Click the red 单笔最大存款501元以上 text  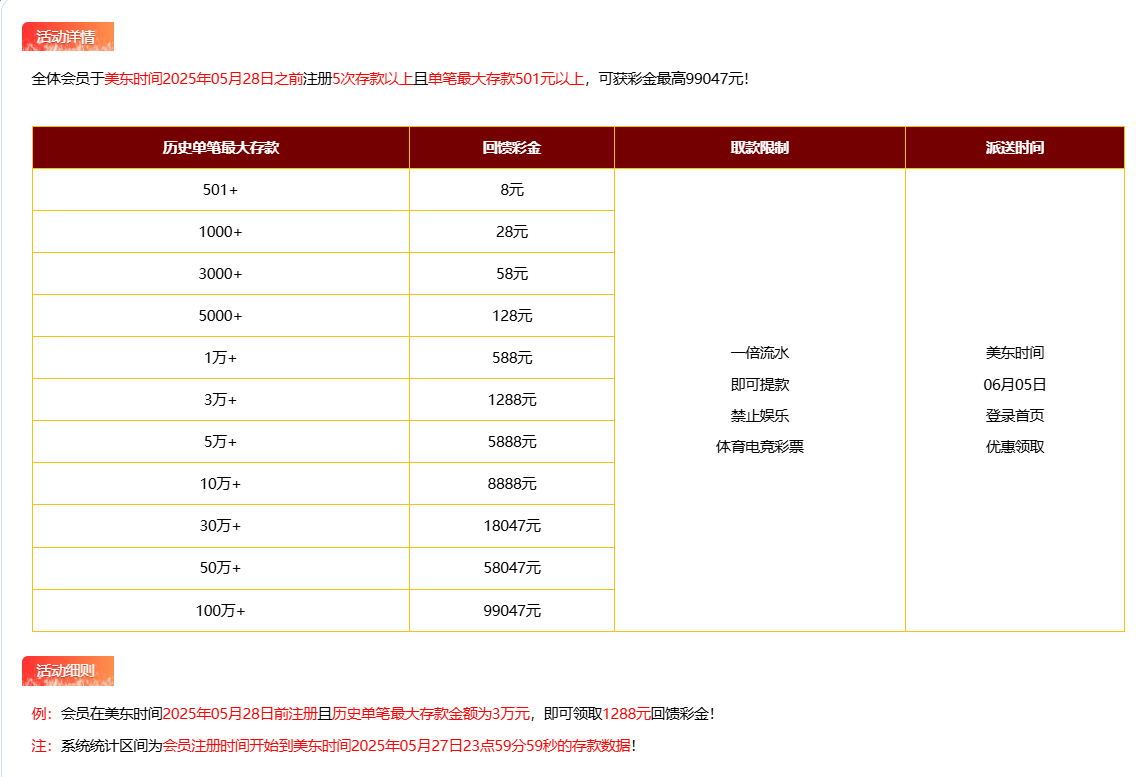click(x=505, y=78)
